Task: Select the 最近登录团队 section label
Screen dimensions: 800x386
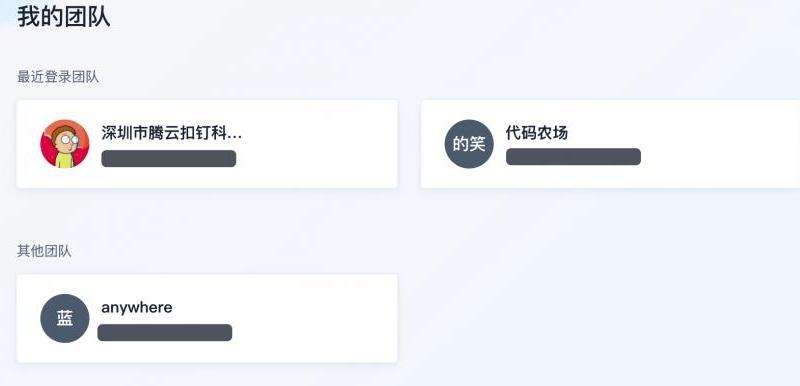Action: [x=58, y=77]
